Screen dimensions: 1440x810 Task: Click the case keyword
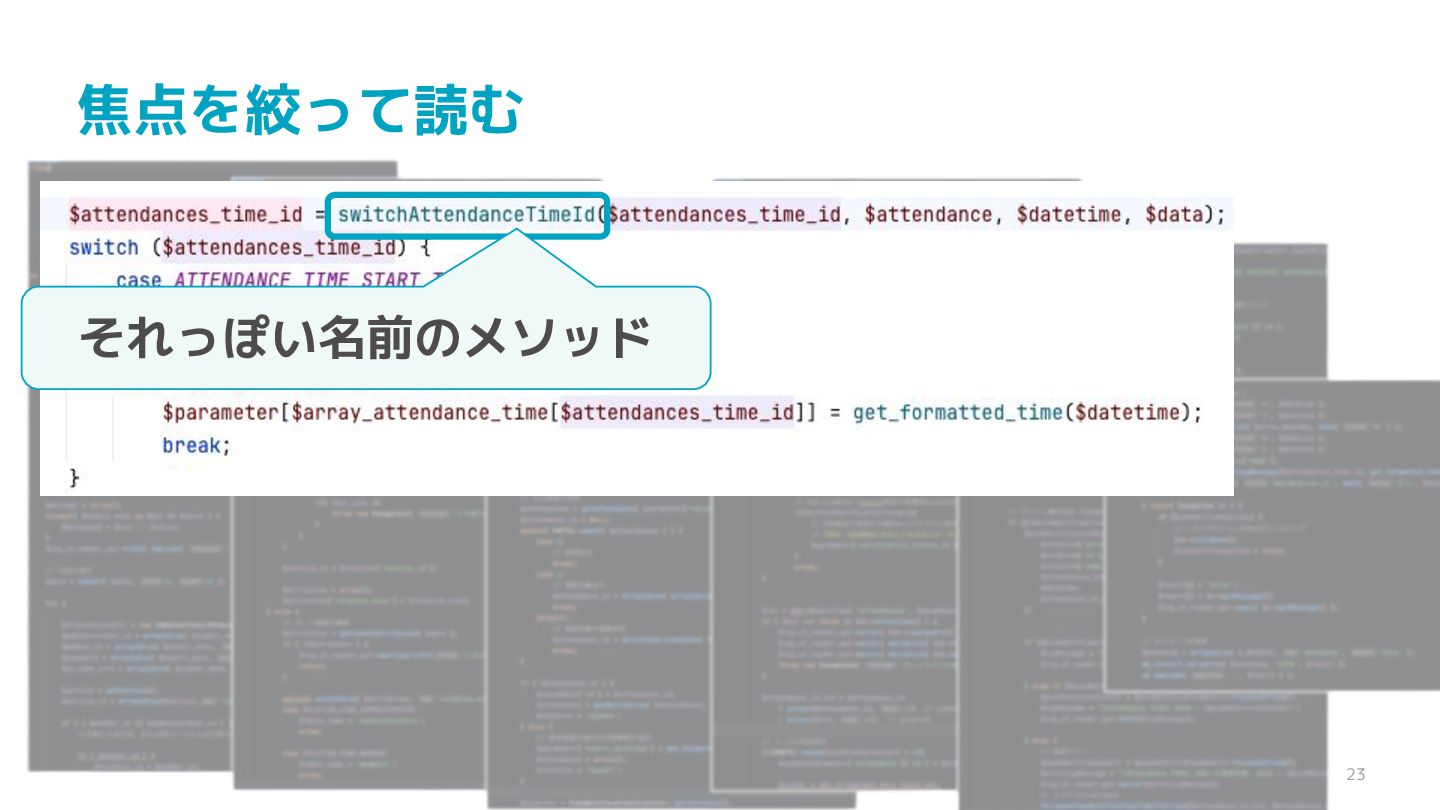coord(139,281)
